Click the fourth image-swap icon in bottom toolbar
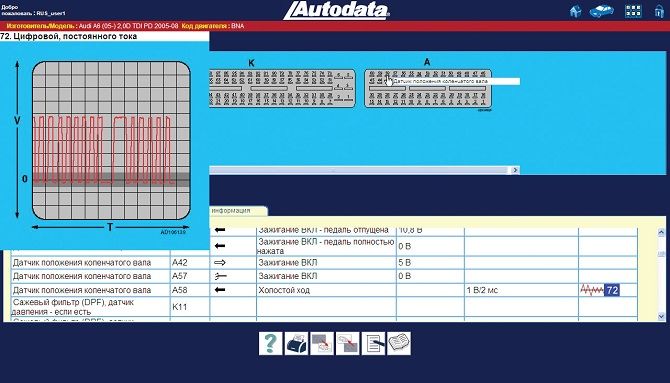 coord(347,343)
